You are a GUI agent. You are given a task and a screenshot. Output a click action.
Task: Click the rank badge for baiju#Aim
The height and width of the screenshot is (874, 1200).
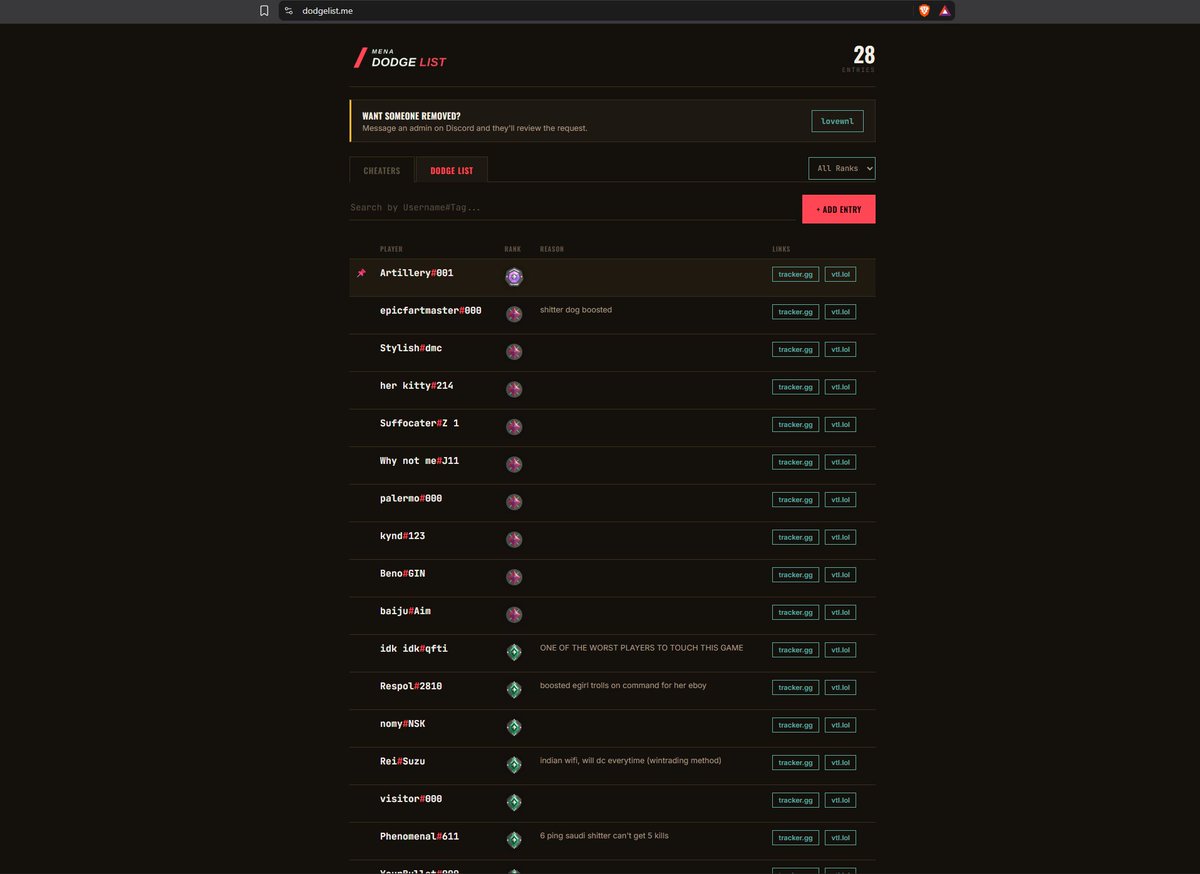pyautogui.click(x=514, y=614)
